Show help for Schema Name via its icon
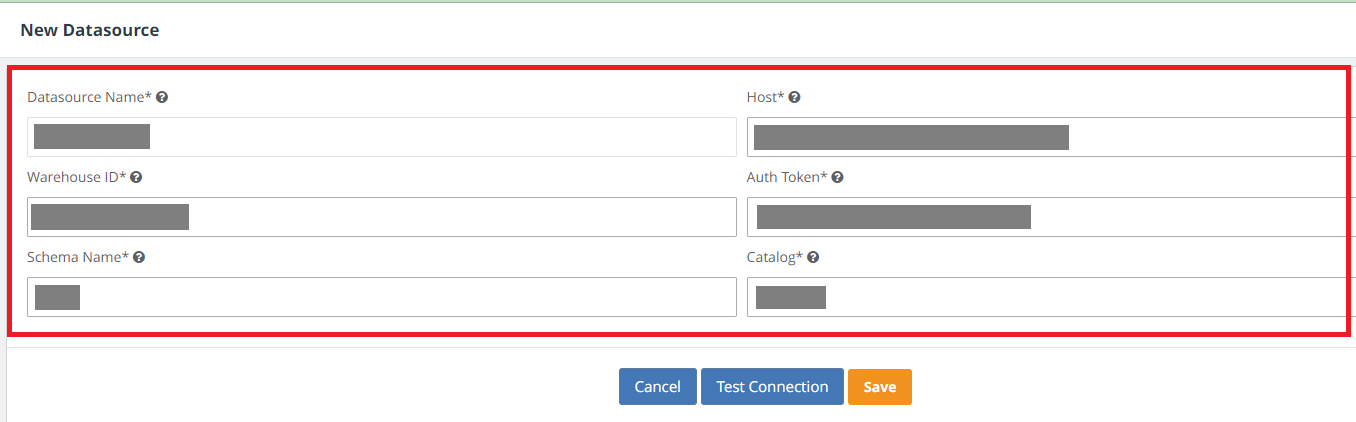The width and height of the screenshot is (1356, 422). (x=139, y=257)
